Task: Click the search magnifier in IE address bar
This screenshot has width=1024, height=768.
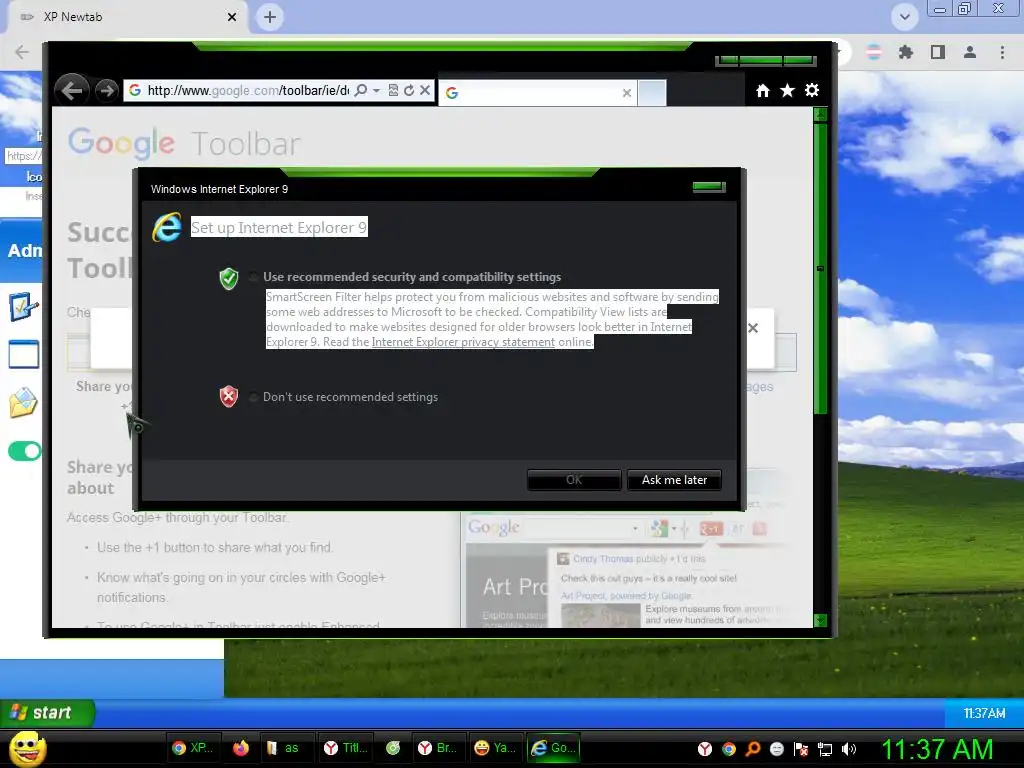Action: (360, 90)
